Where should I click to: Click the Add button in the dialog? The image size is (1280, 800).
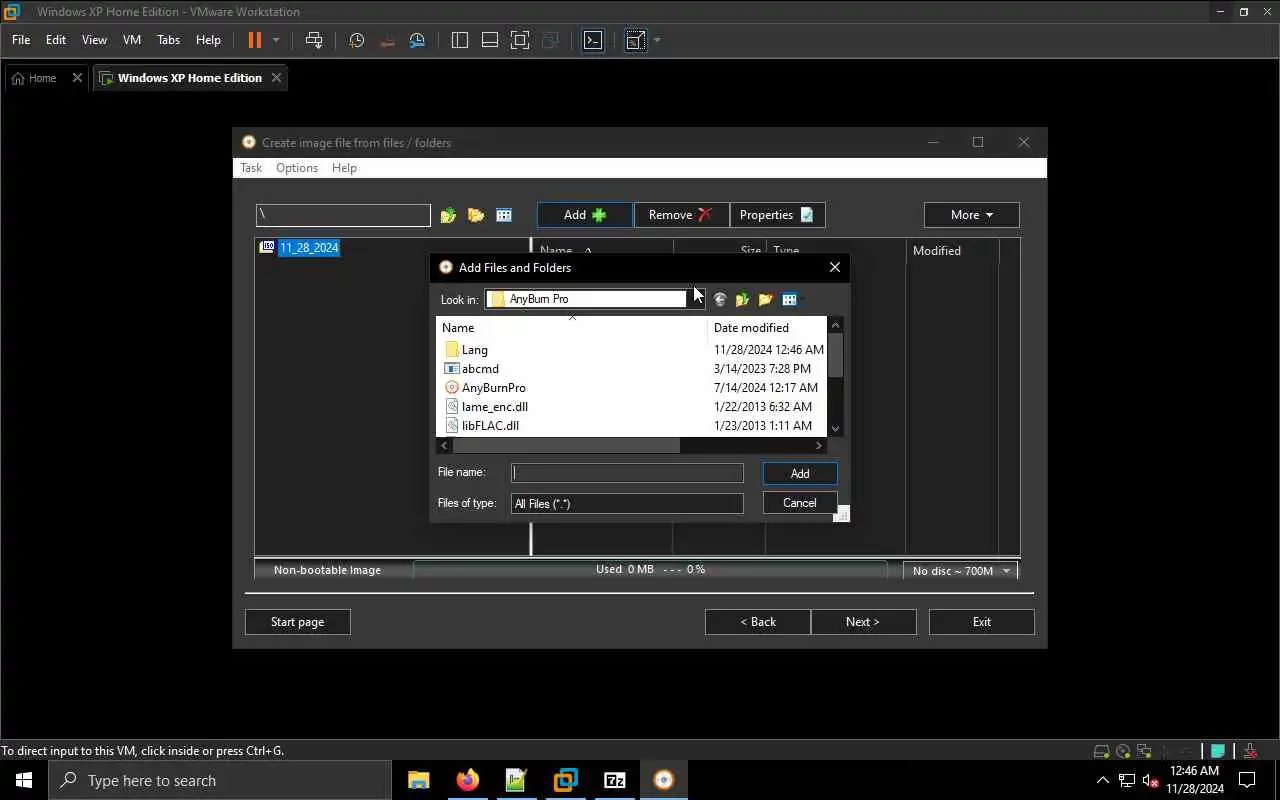pos(800,473)
